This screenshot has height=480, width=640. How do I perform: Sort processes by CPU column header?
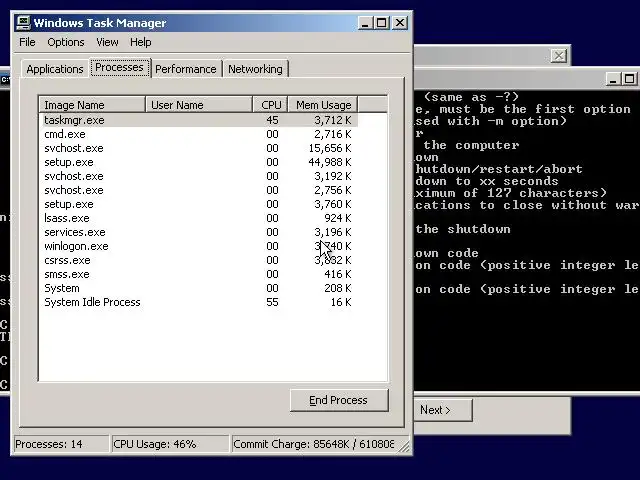click(271, 105)
